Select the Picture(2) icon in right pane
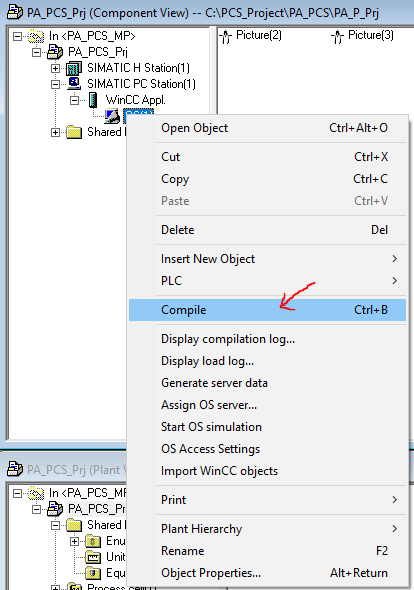Viewport: 414px width, 590px height. pos(225,36)
